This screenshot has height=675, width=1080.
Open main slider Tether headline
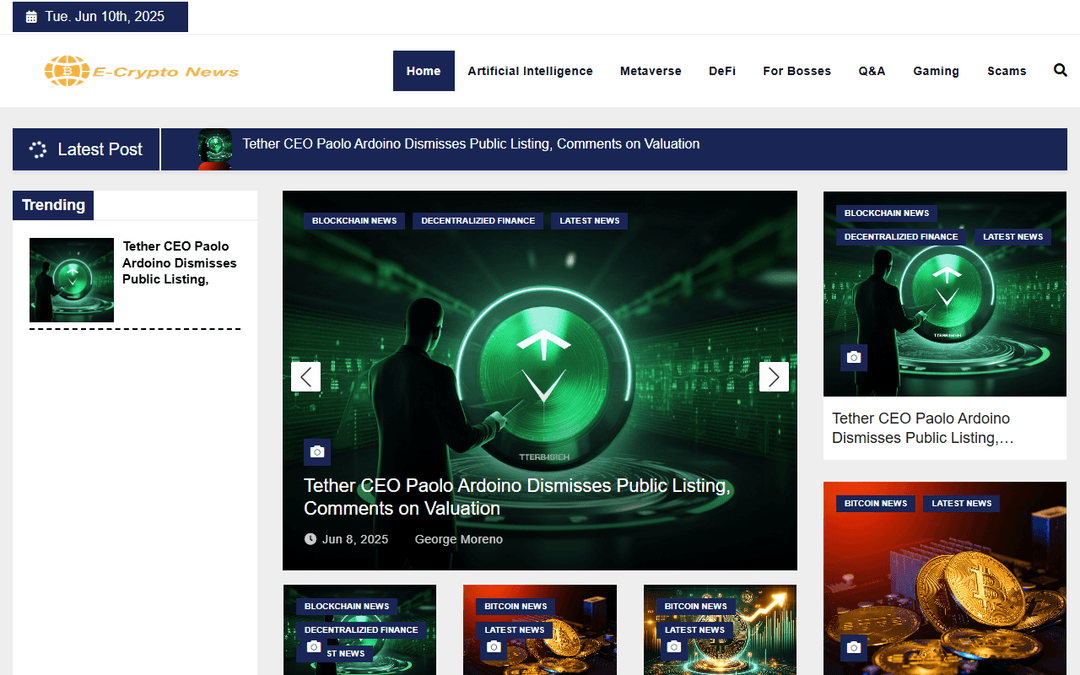coord(517,497)
